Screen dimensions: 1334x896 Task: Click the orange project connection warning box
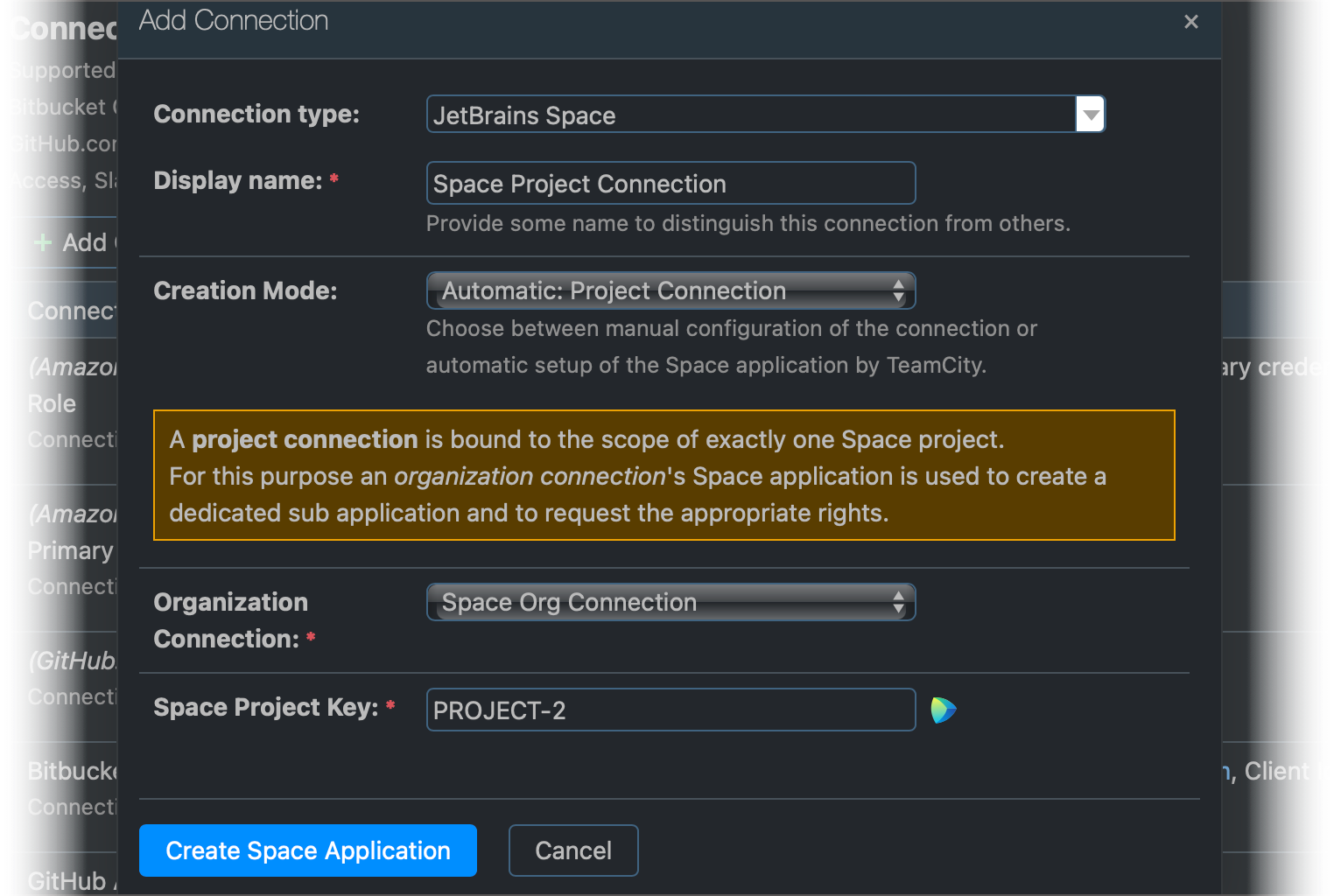[x=665, y=475]
